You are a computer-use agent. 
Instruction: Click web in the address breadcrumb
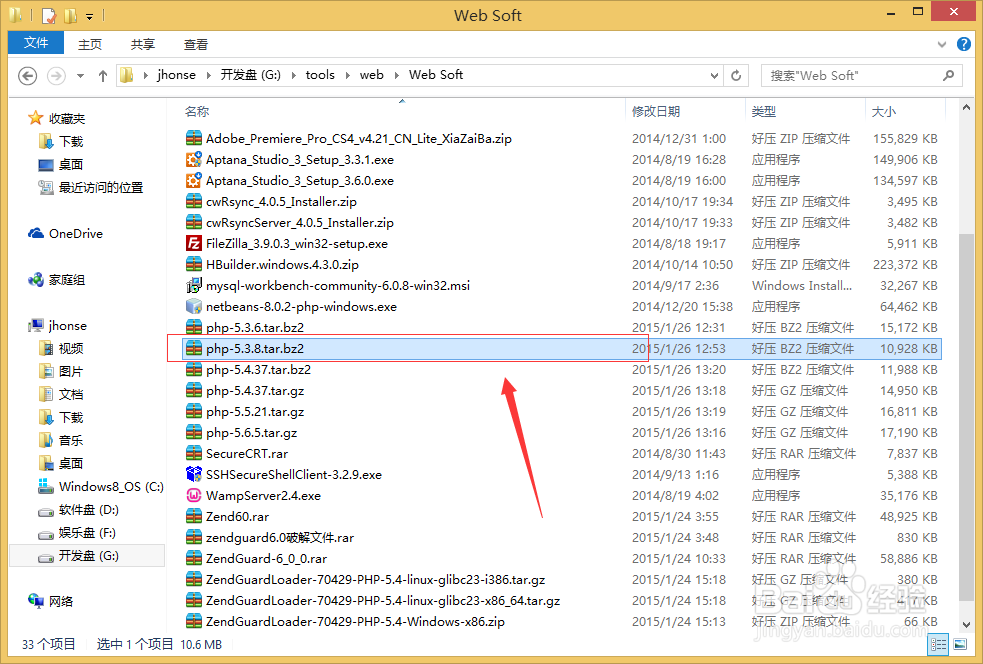tap(371, 75)
